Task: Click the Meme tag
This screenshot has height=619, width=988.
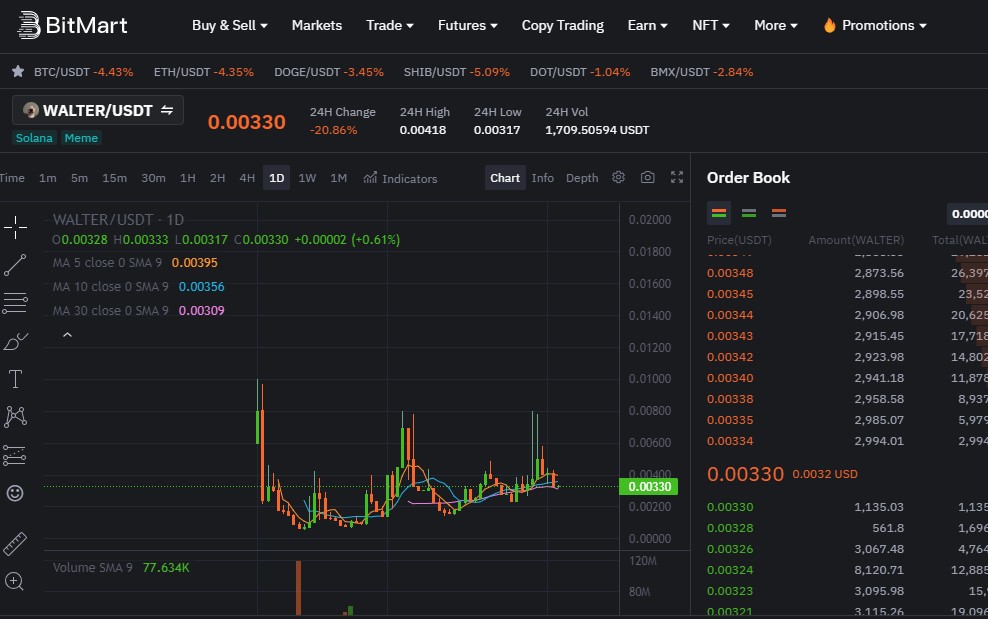Action: (81, 138)
